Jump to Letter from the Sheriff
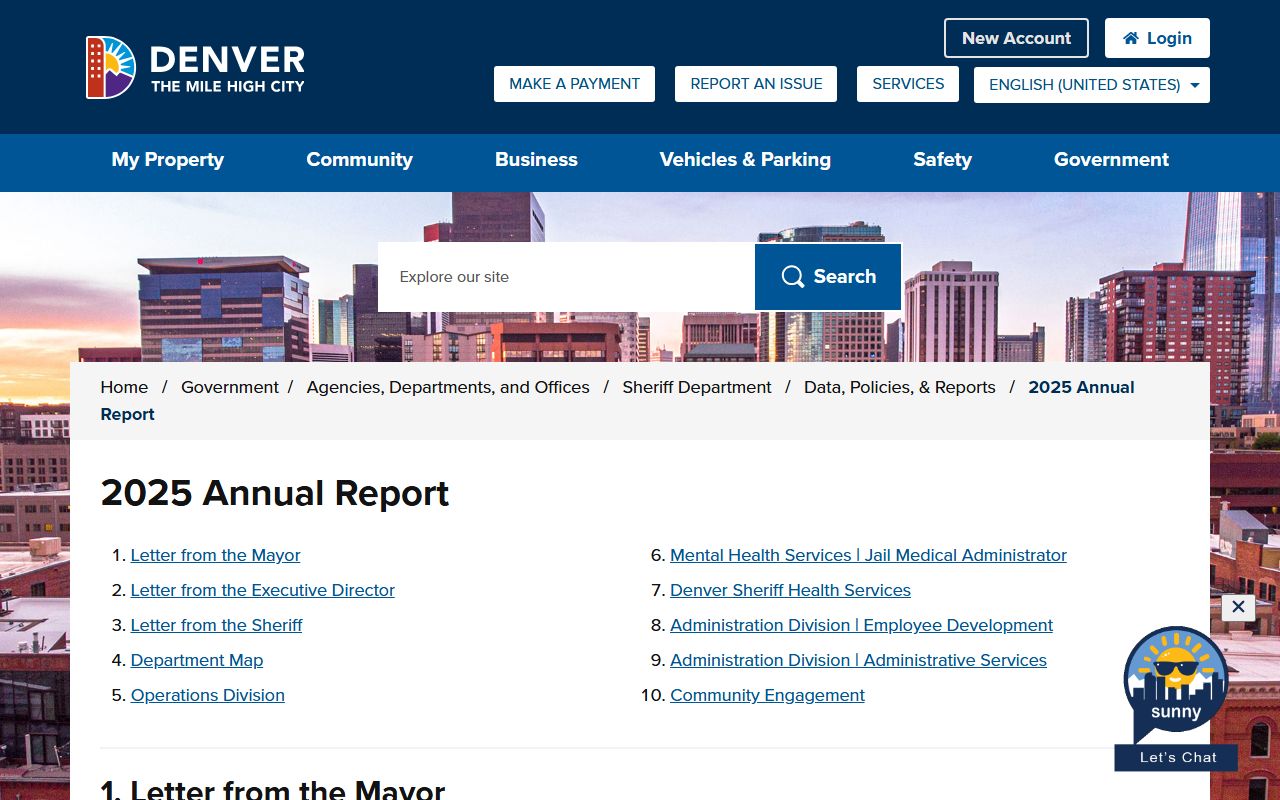 (216, 625)
